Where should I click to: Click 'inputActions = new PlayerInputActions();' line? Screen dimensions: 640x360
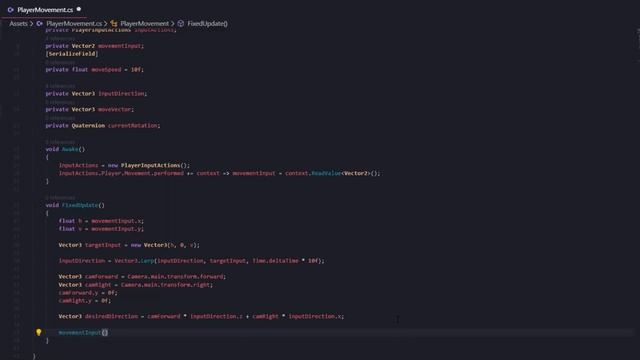pyautogui.click(x=124, y=165)
